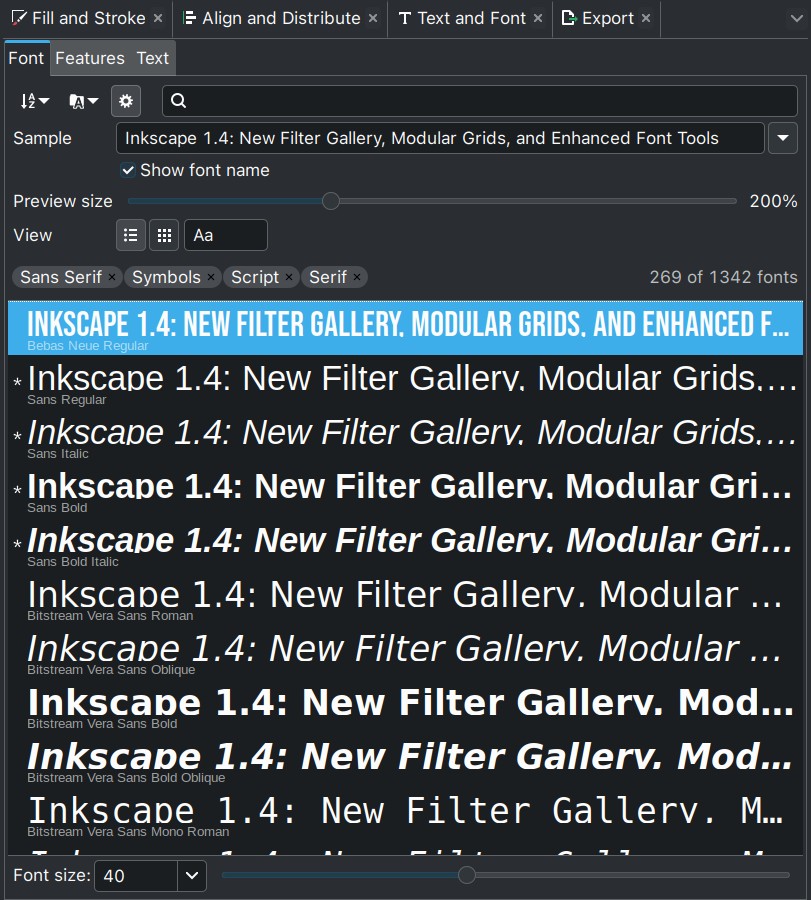Switch font preview to list view
811x900 pixels.
[131, 235]
